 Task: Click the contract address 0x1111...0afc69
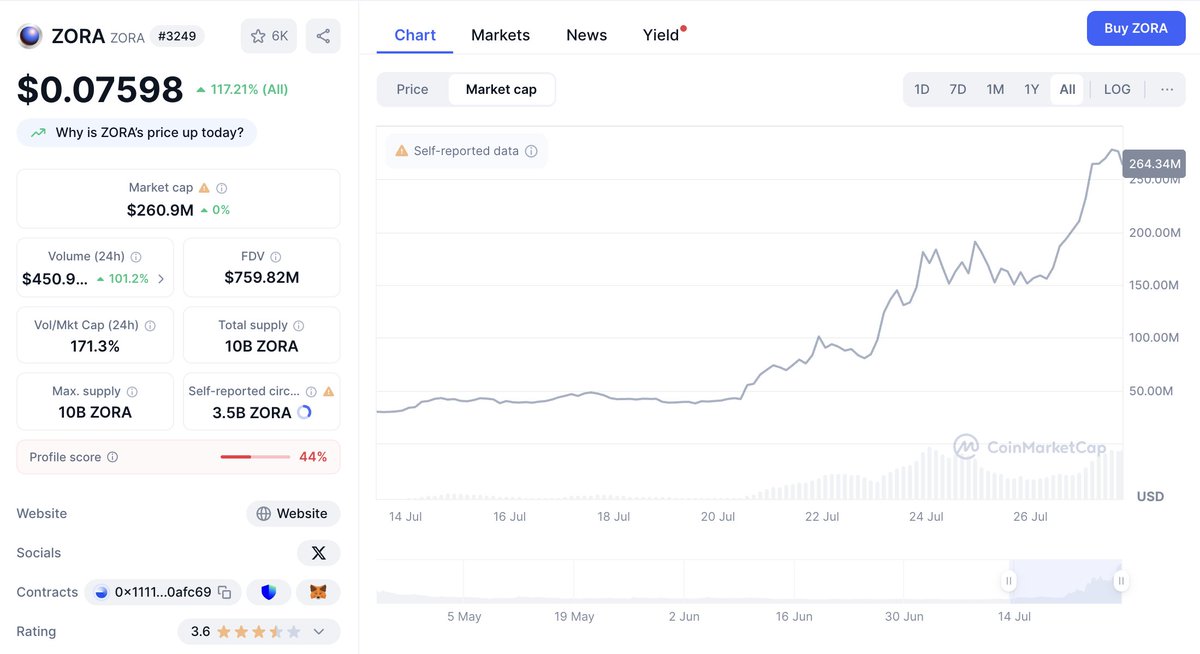[x=163, y=592]
